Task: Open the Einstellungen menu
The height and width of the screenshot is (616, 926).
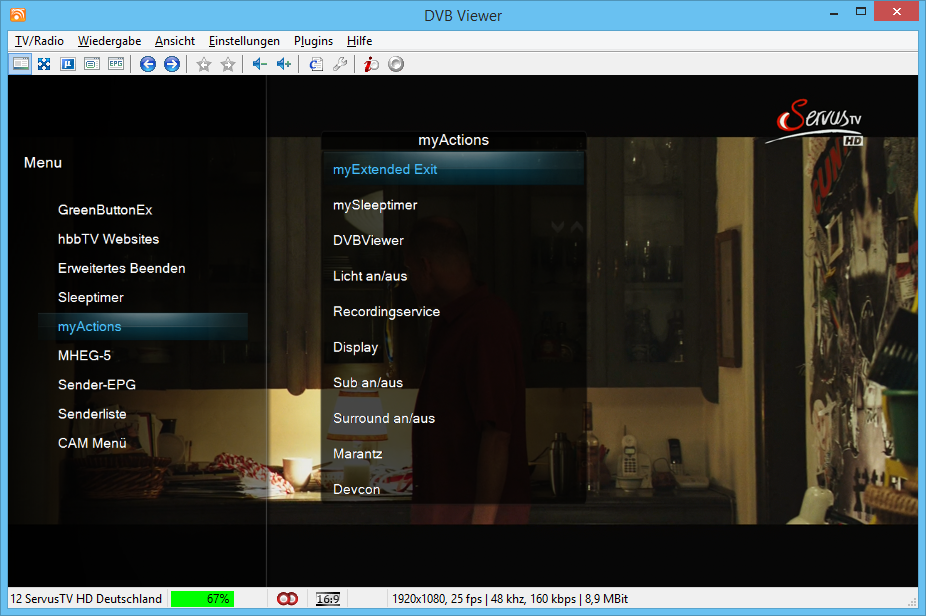Action: 244,41
